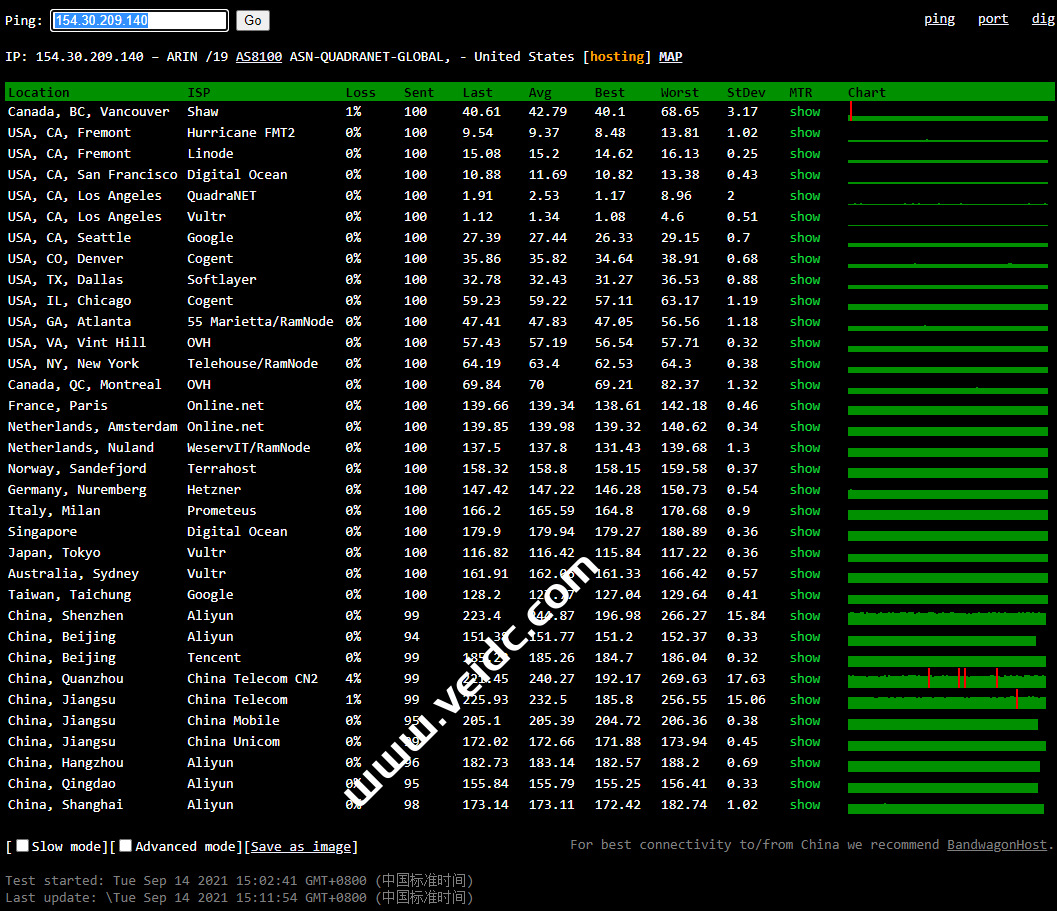Screen dimensions: 1057x911
Task: Show MTR for Vancouver Shaw row
Action: click(804, 112)
